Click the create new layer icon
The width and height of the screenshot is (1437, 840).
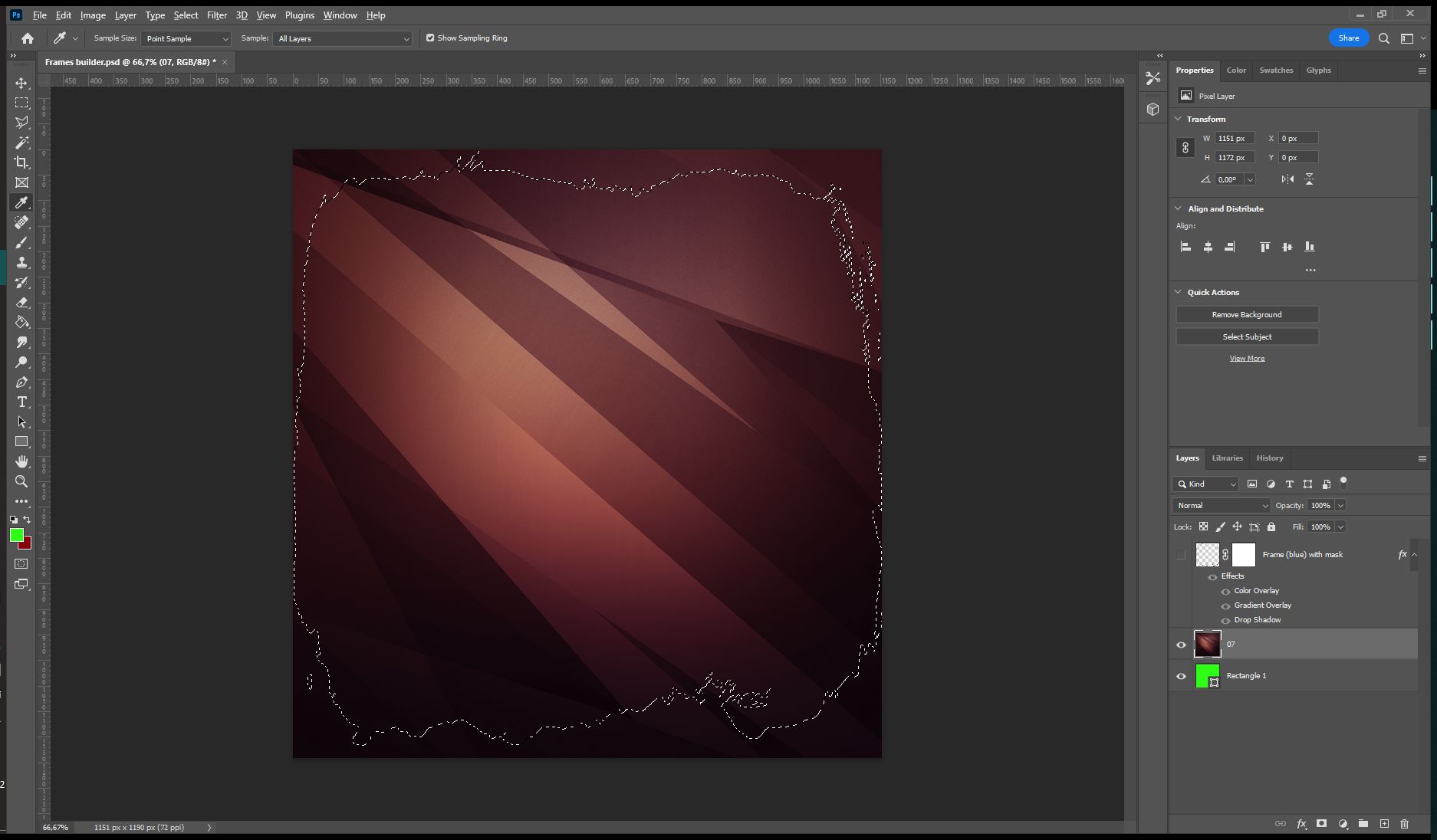[1384, 824]
